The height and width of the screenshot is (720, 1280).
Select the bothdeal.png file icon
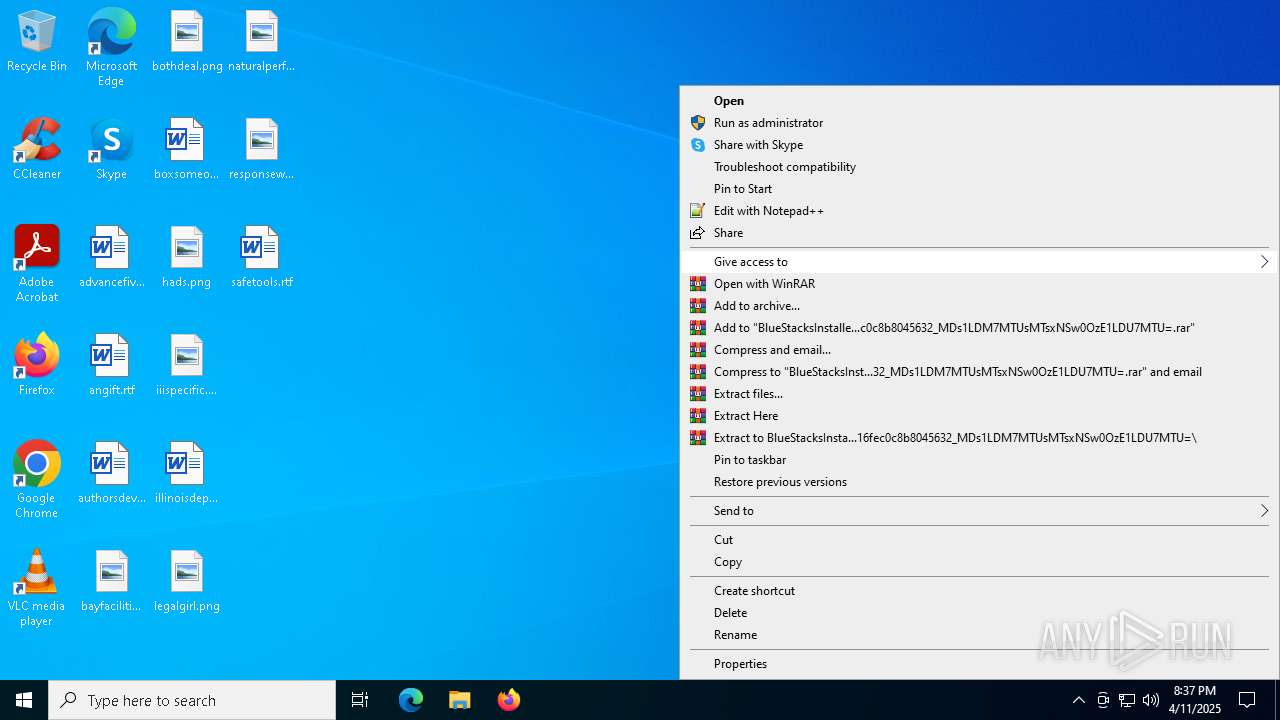click(187, 42)
